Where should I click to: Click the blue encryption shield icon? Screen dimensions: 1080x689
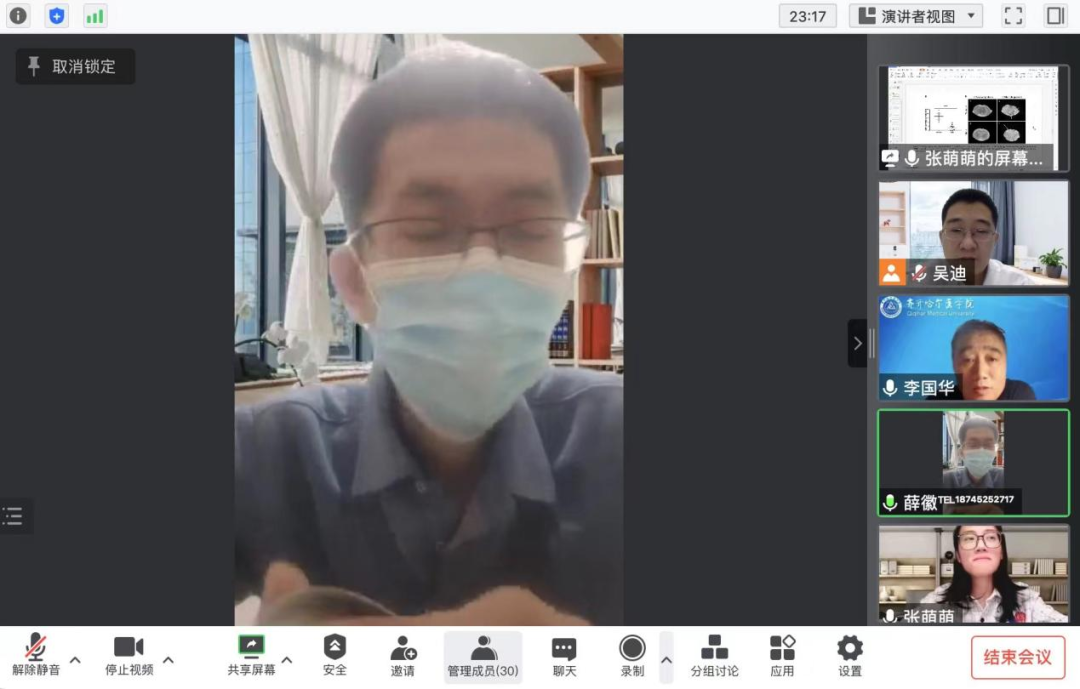pos(57,16)
